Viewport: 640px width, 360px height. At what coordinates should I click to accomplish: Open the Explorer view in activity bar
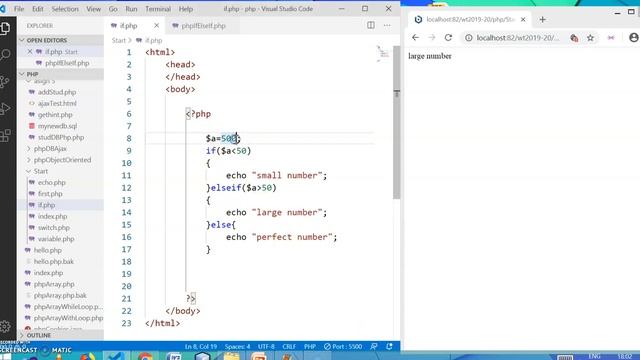(x=5, y=28)
